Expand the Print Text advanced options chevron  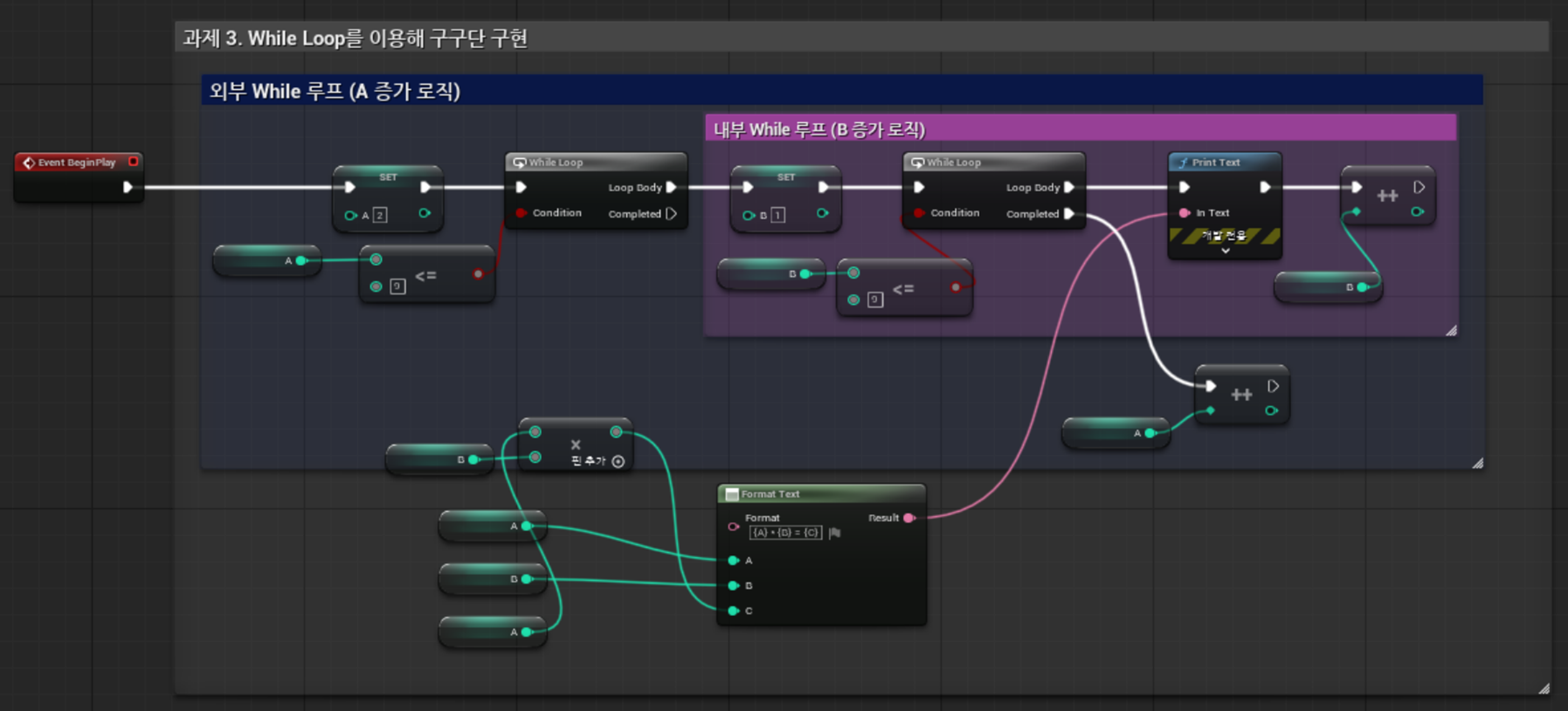click(x=1225, y=250)
